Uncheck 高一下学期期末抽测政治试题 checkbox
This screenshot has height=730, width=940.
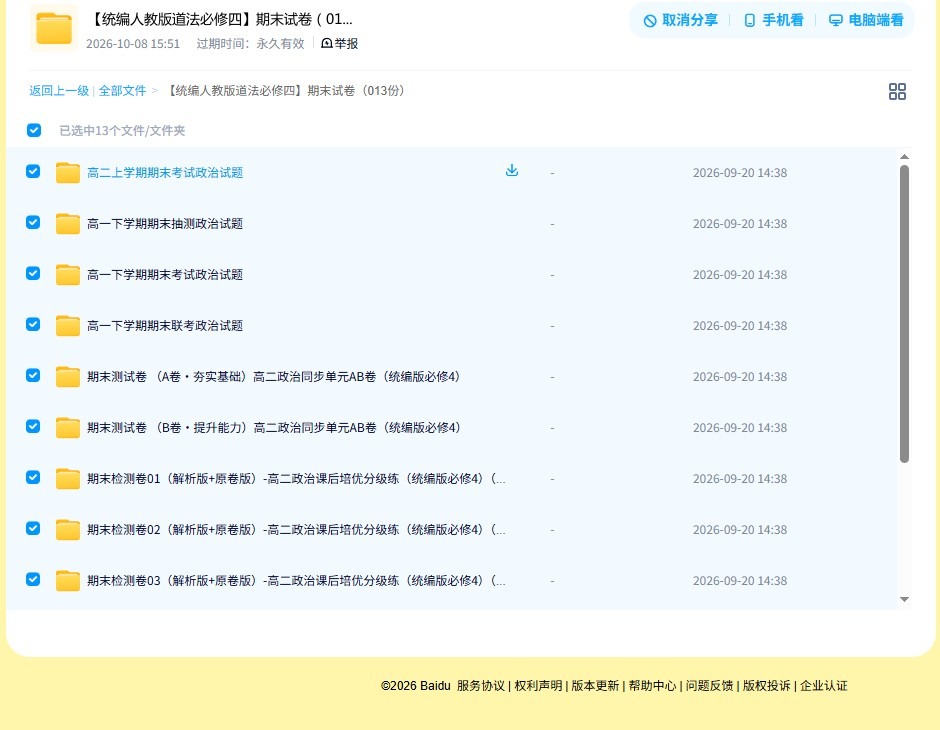(33, 222)
